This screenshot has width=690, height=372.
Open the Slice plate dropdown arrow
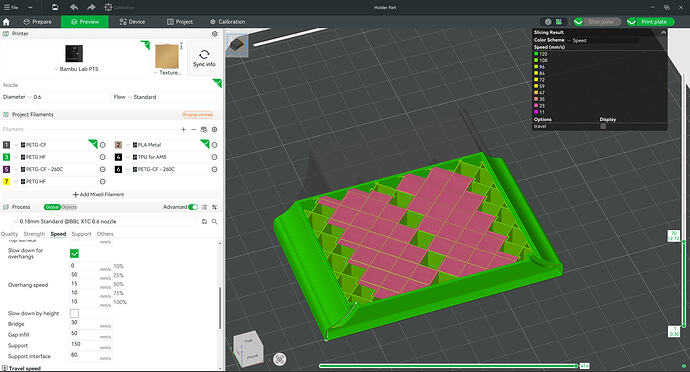point(578,22)
